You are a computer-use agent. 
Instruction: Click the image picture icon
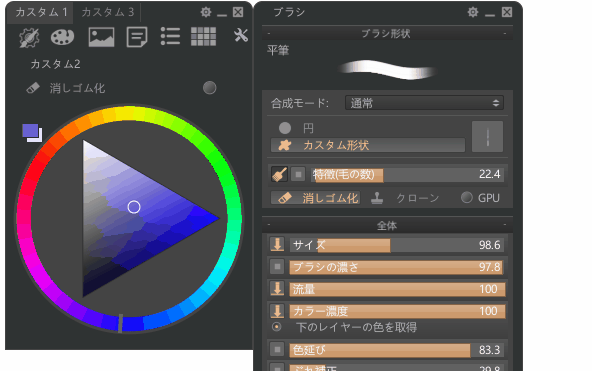101,37
